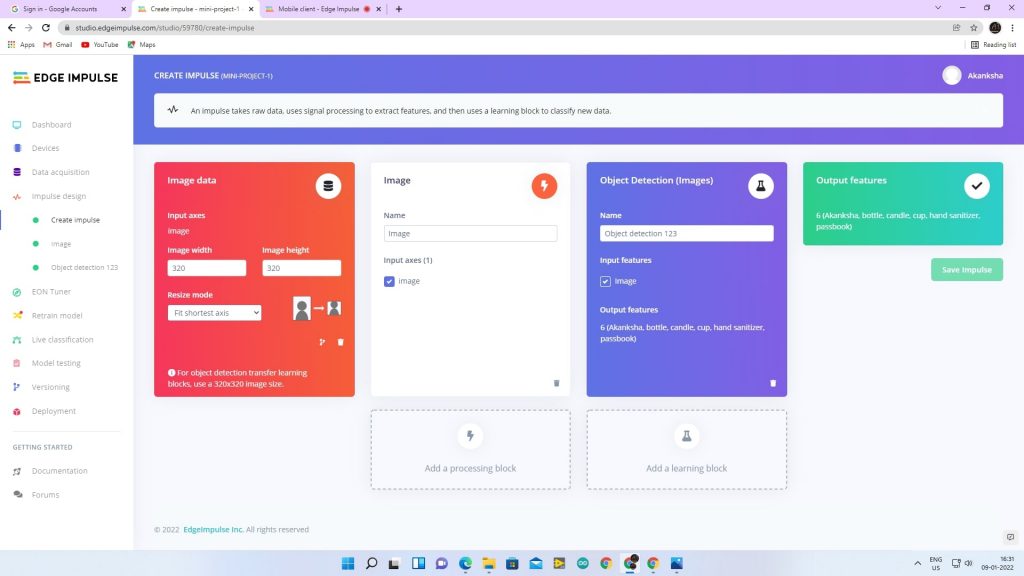Click the Image width input field

[x=207, y=268]
